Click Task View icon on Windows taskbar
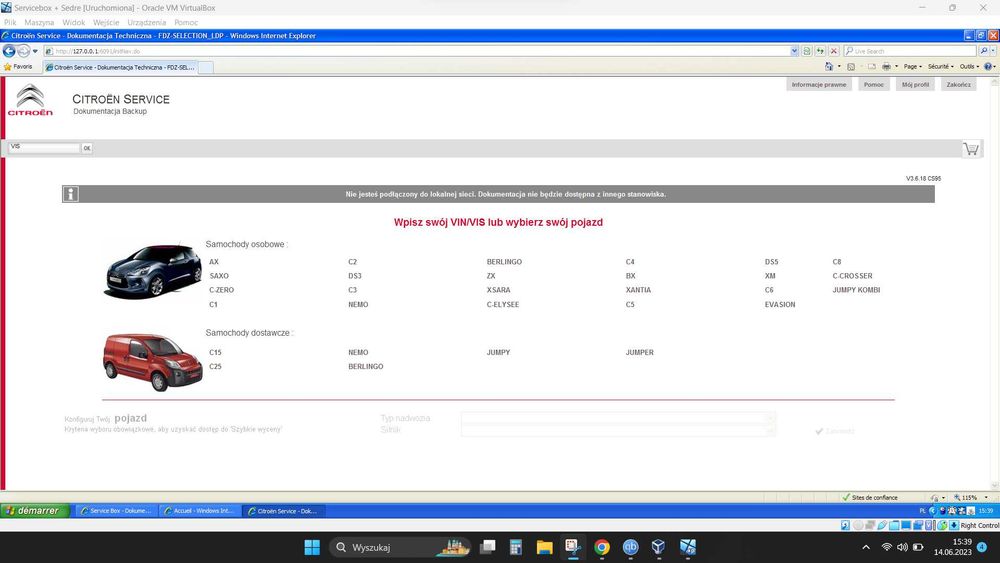This screenshot has height=563, width=1000. pyautogui.click(x=488, y=547)
